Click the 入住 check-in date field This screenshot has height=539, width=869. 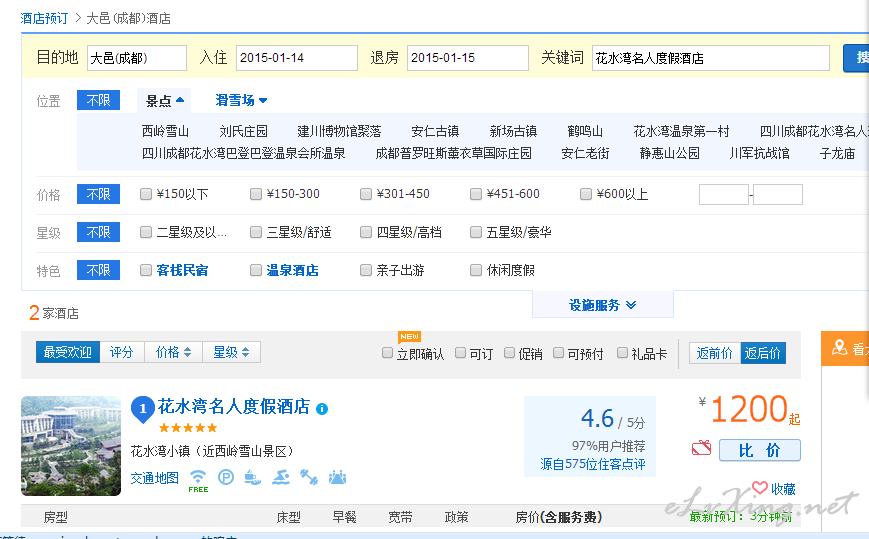[x=296, y=58]
